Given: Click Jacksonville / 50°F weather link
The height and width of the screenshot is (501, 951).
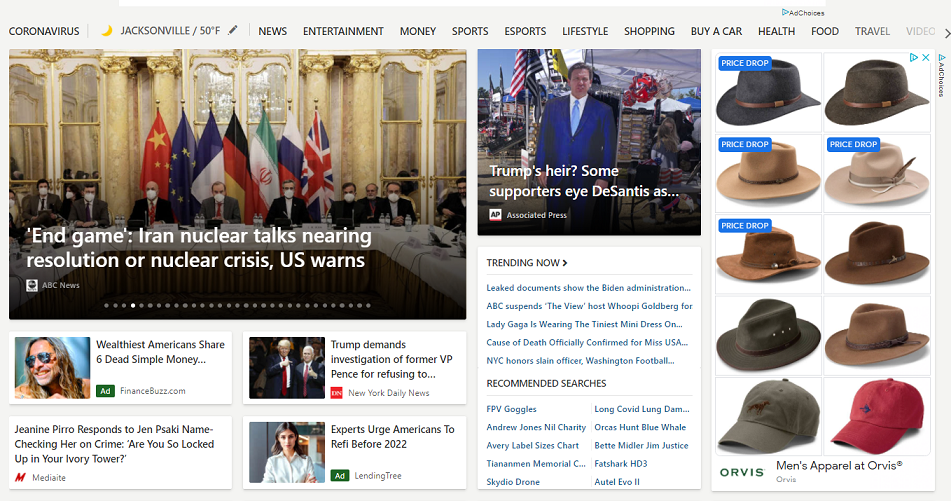Looking at the screenshot, I should pos(170,30).
